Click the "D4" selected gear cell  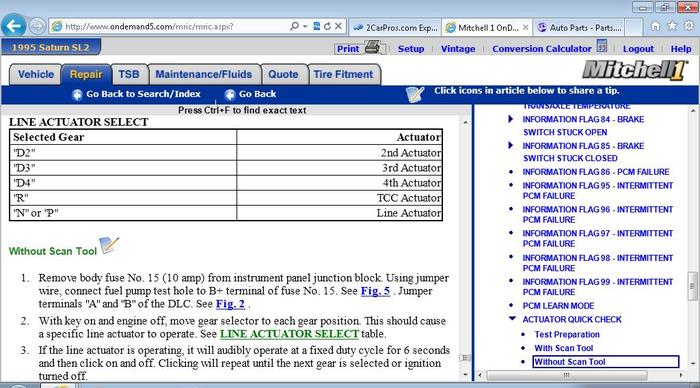tap(123, 183)
